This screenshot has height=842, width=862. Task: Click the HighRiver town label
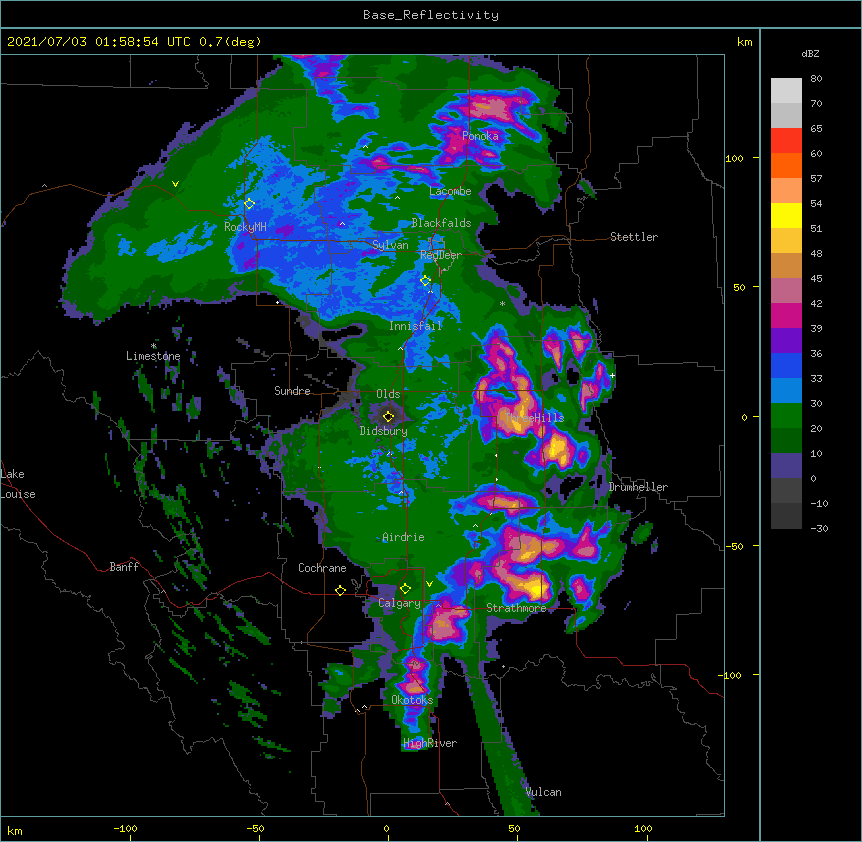pyautogui.click(x=430, y=743)
